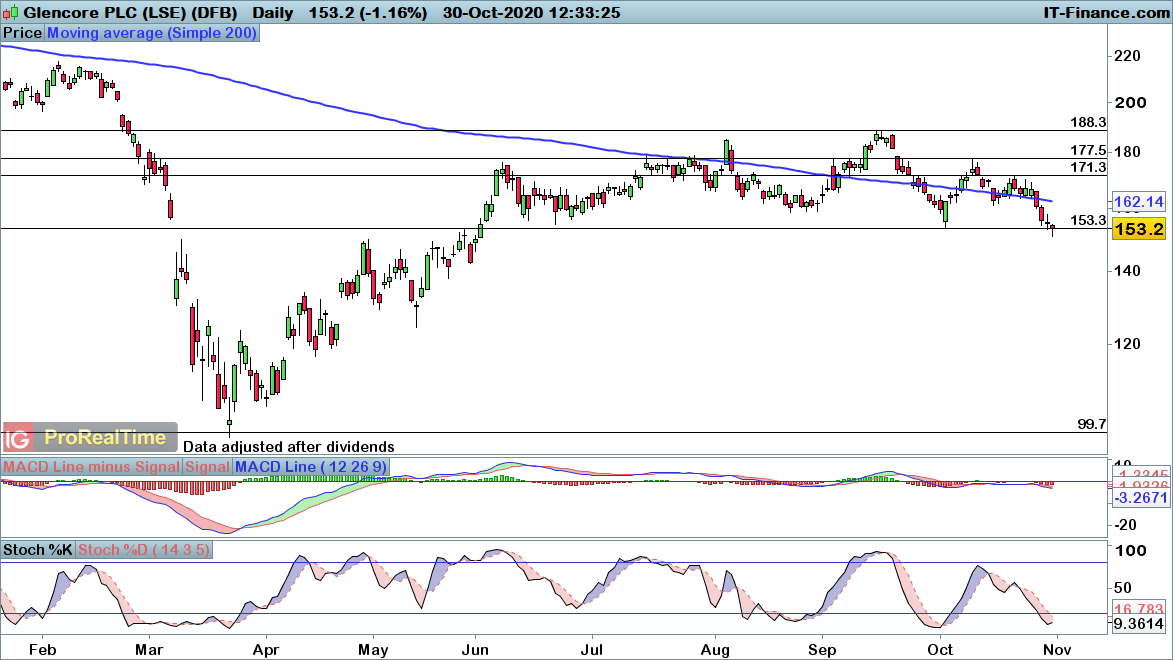Select the Price label tab
The image size is (1173, 660).
click(22, 33)
